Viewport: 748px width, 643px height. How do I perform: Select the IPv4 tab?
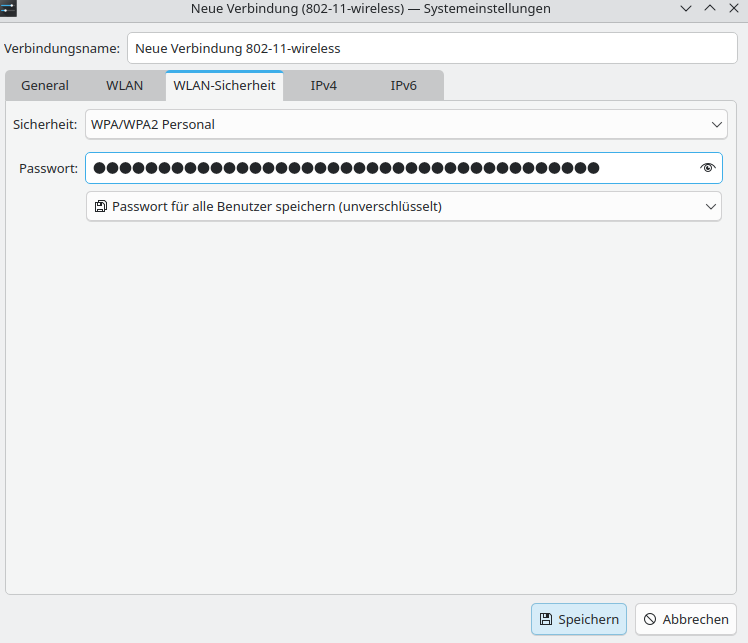pos(324,86)
